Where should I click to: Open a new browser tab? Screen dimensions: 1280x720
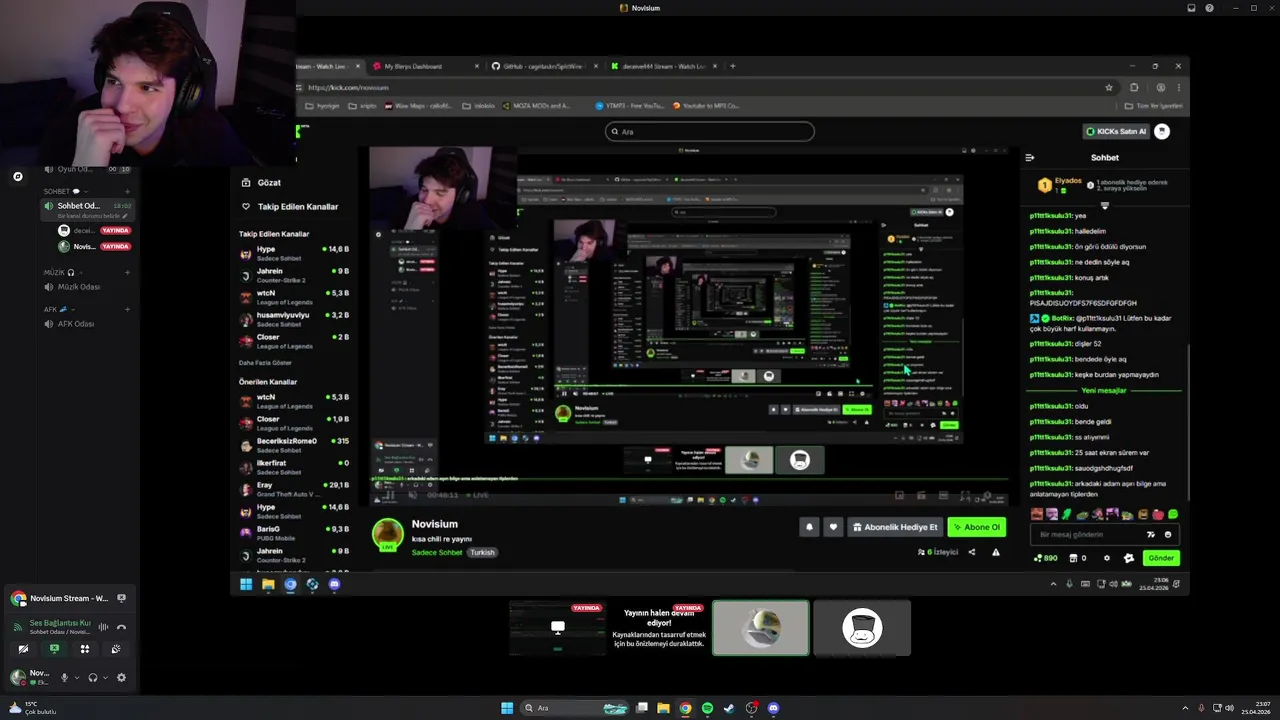pos(732,66)
